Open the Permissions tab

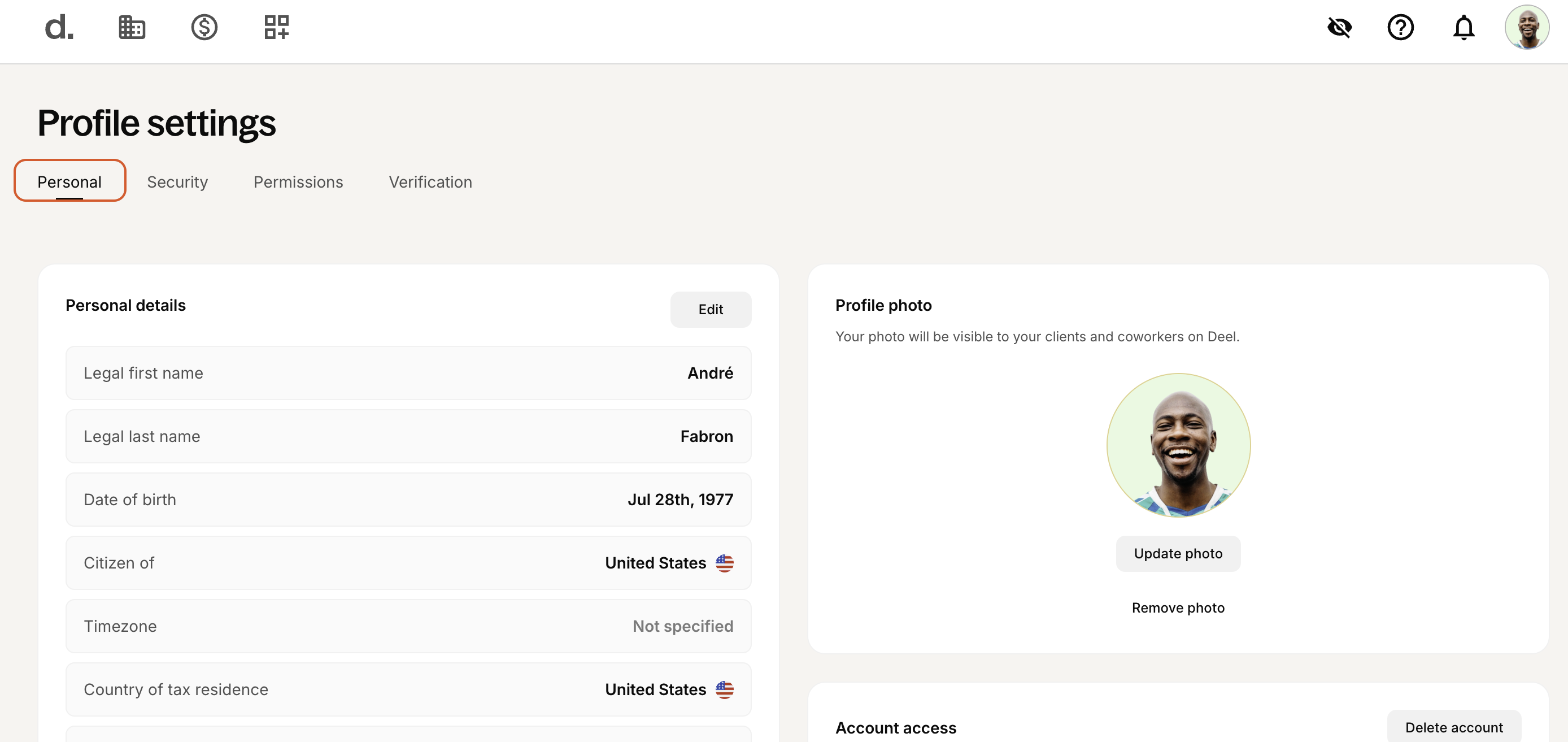[x=298, y=181]
